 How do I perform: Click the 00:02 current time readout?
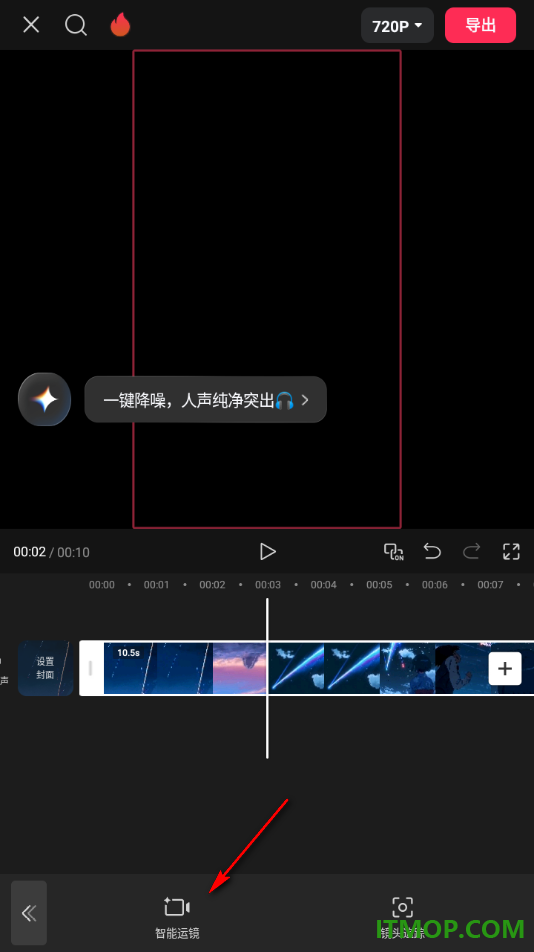pos(30,552)
